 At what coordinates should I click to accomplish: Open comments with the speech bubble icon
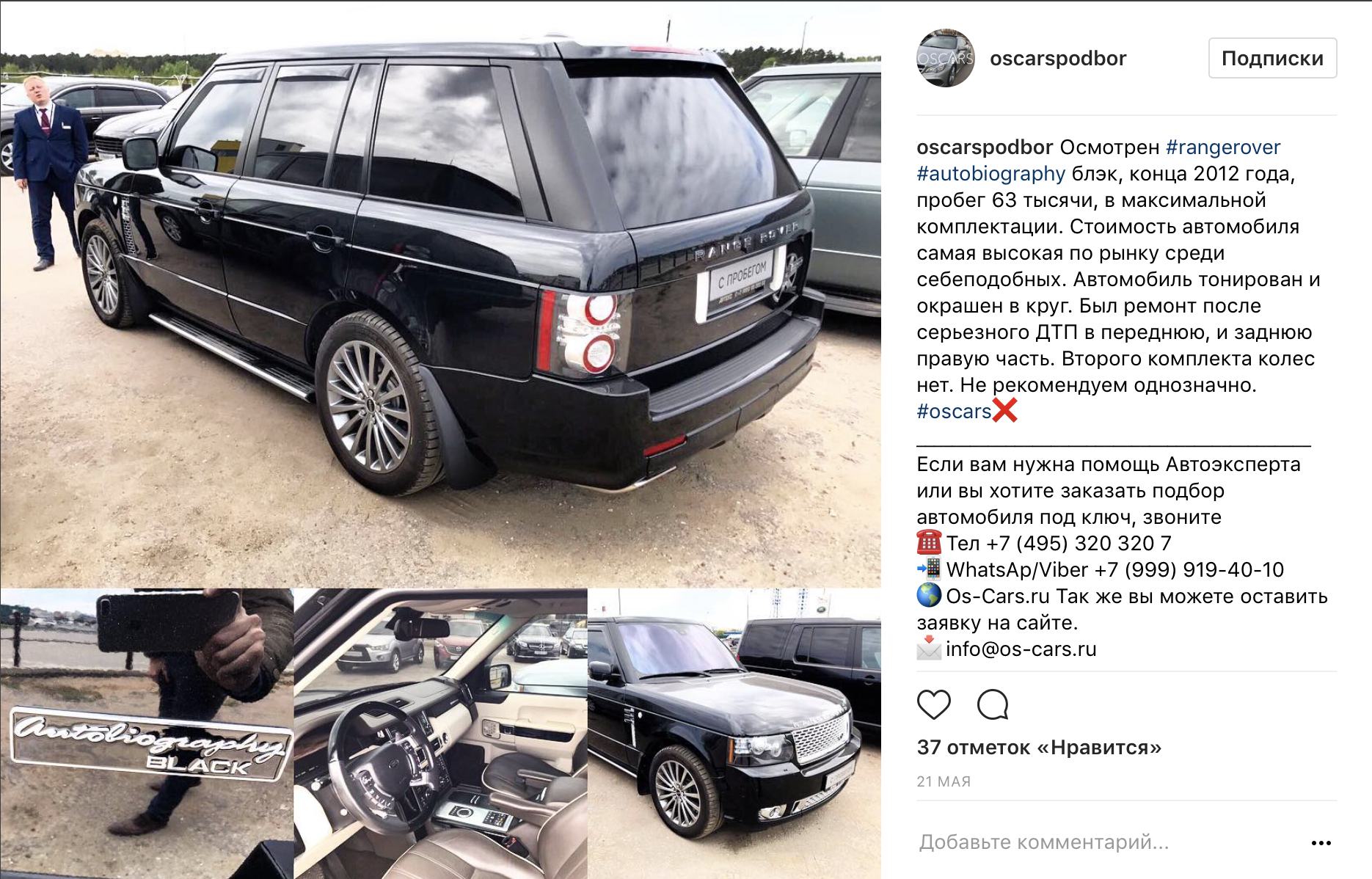pyautogui.click(x=993, y=704)
